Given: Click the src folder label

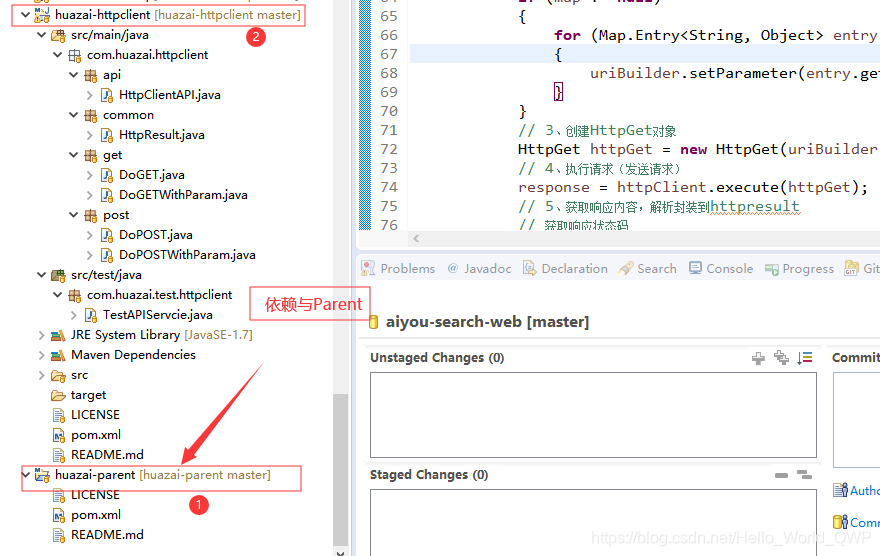Looking at the screenshot, I should pyautogui.click(x=80, y=375).
